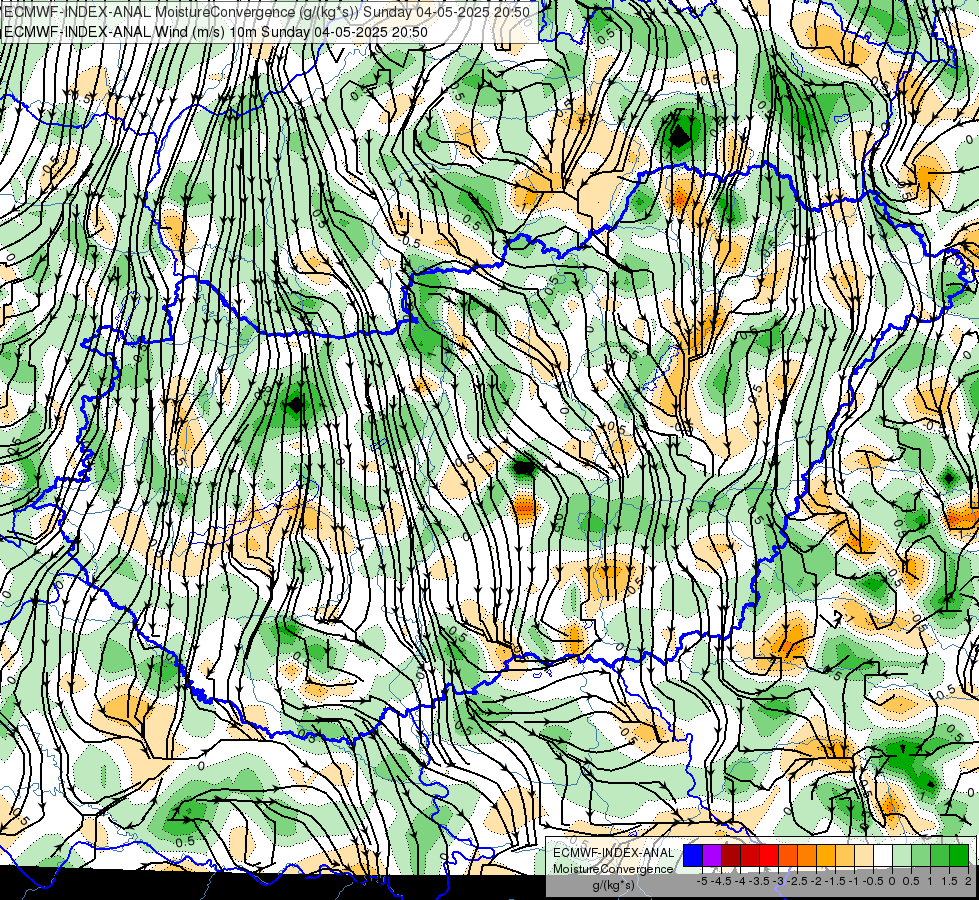Click MoistureConvergence text in the legend
979x900 pixels.
coord(613,869)
